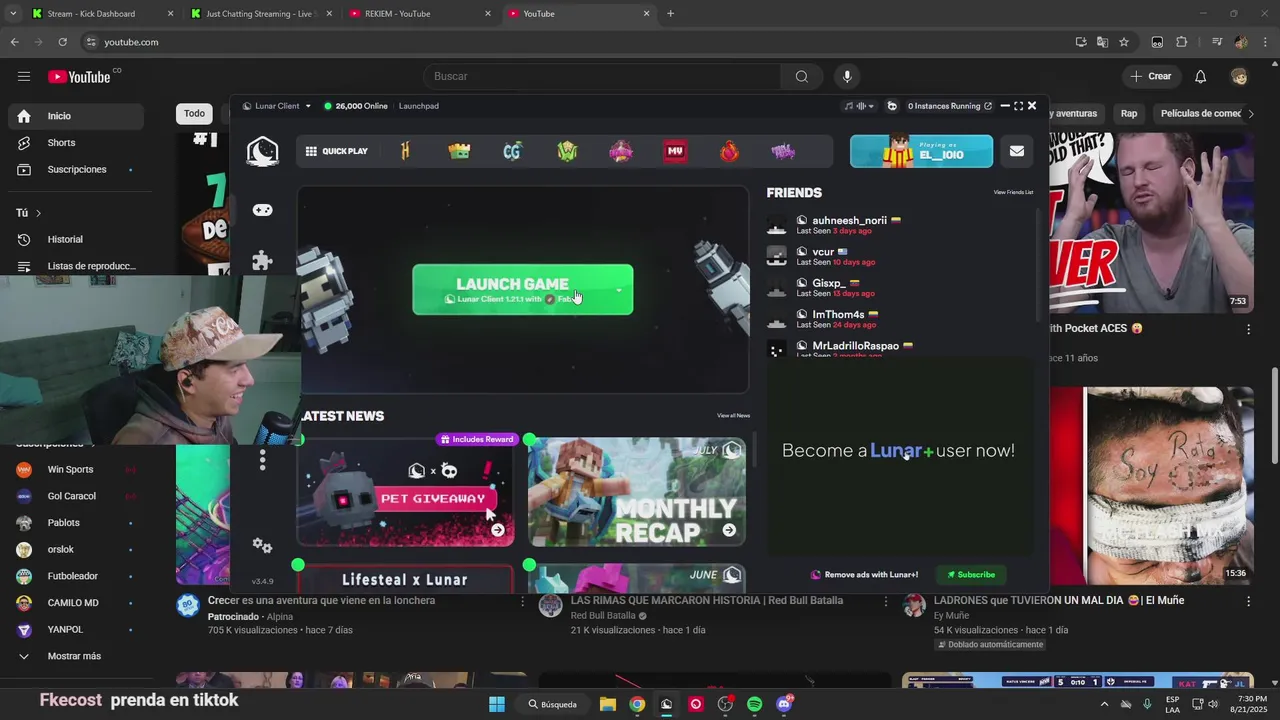Select the green crown server quick play icon

point(459,151)
